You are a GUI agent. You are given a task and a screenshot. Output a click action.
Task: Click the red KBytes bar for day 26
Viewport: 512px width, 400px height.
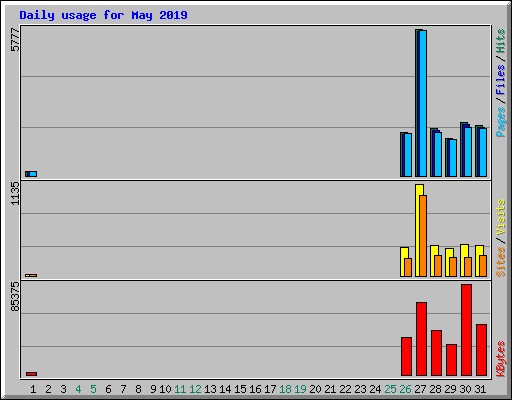pyautogui.click(x=406, y=357)
